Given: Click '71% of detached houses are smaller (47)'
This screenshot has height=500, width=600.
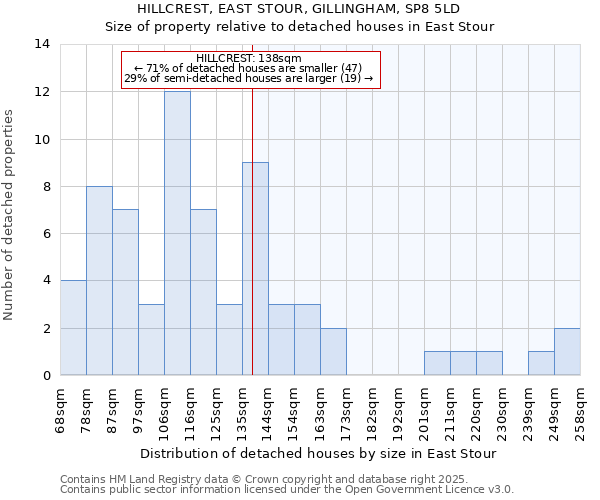Looking at the screenshot, I should coord(254,68).
